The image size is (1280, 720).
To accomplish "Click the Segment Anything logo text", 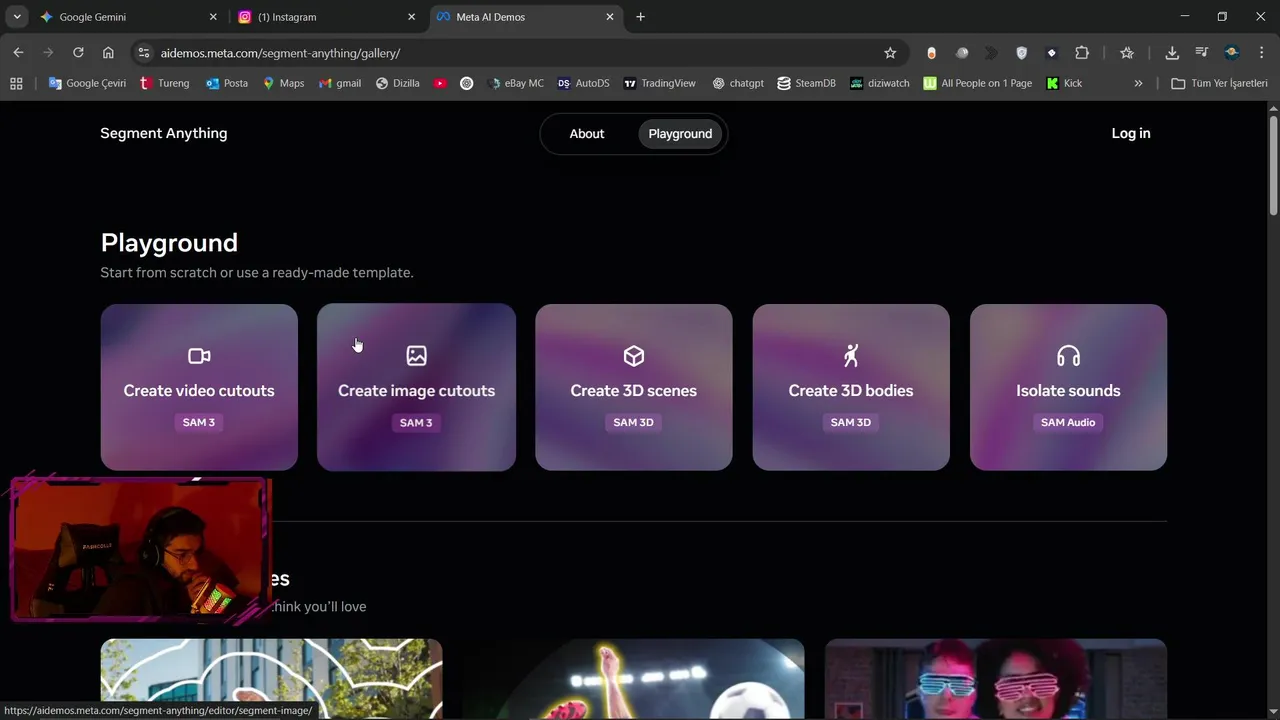I will [164, 133].
